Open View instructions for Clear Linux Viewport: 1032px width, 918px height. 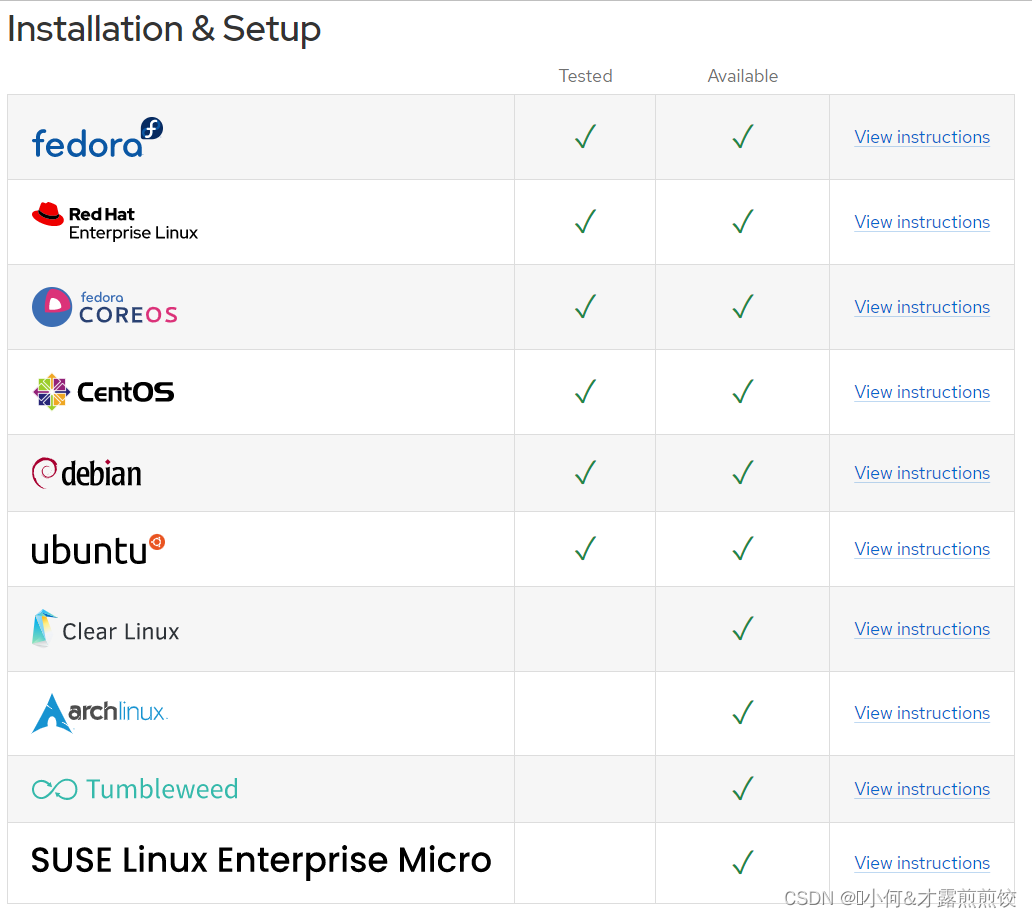[x=922, y=629]
